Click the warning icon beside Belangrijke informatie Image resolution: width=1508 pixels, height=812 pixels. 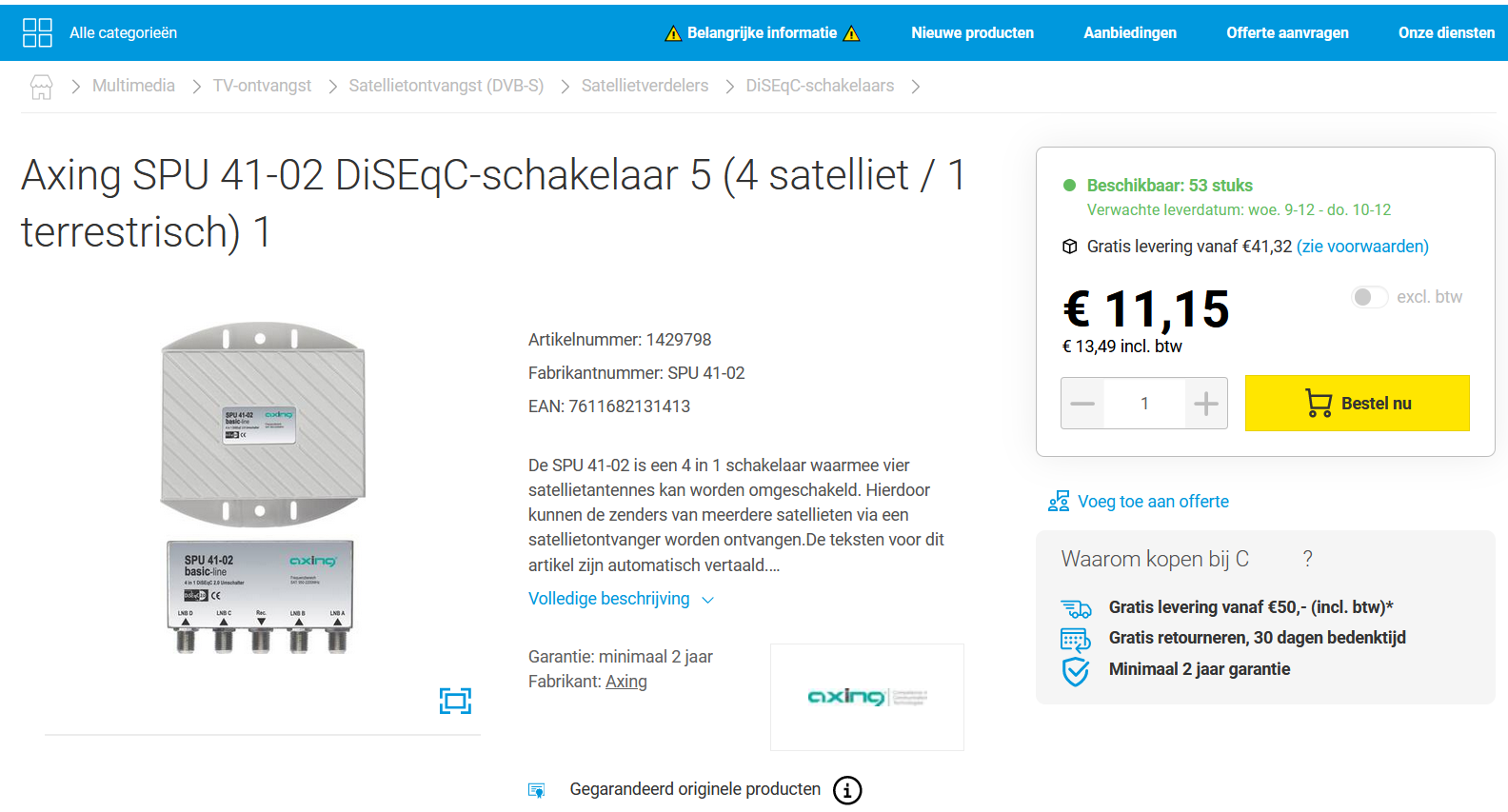coord(673,33)
